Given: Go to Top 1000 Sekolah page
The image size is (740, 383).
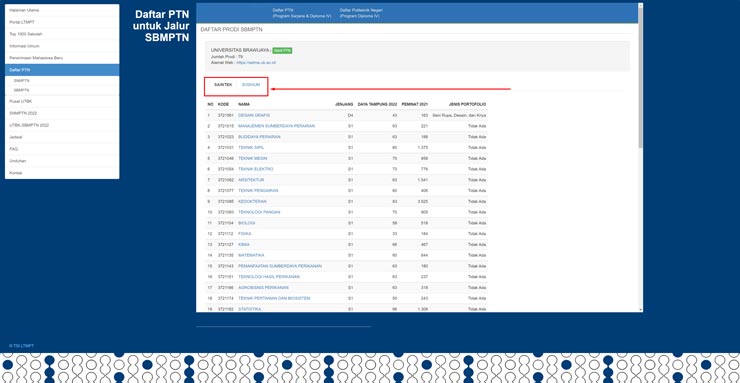Looking at the screenshot, I should (x=62, y=34).
